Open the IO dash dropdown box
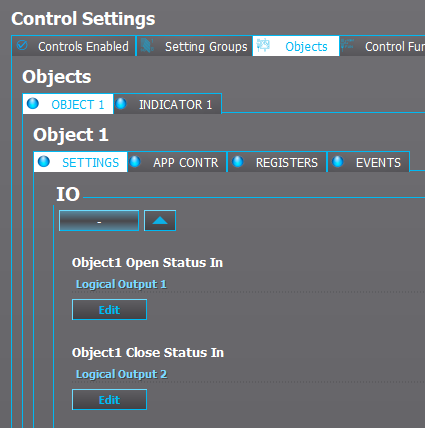The height and width of the screenshot is (428, 425). 99,221
